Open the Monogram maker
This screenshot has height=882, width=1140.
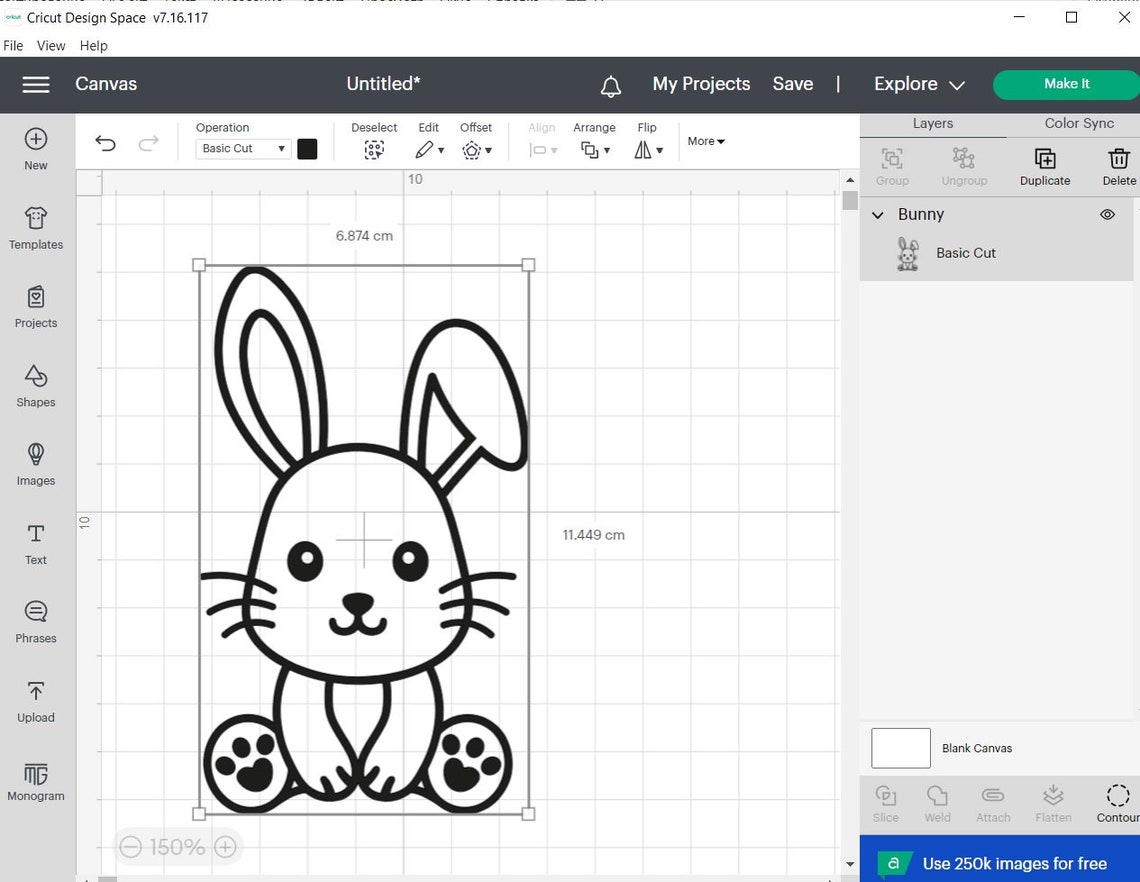pos(35,780)
